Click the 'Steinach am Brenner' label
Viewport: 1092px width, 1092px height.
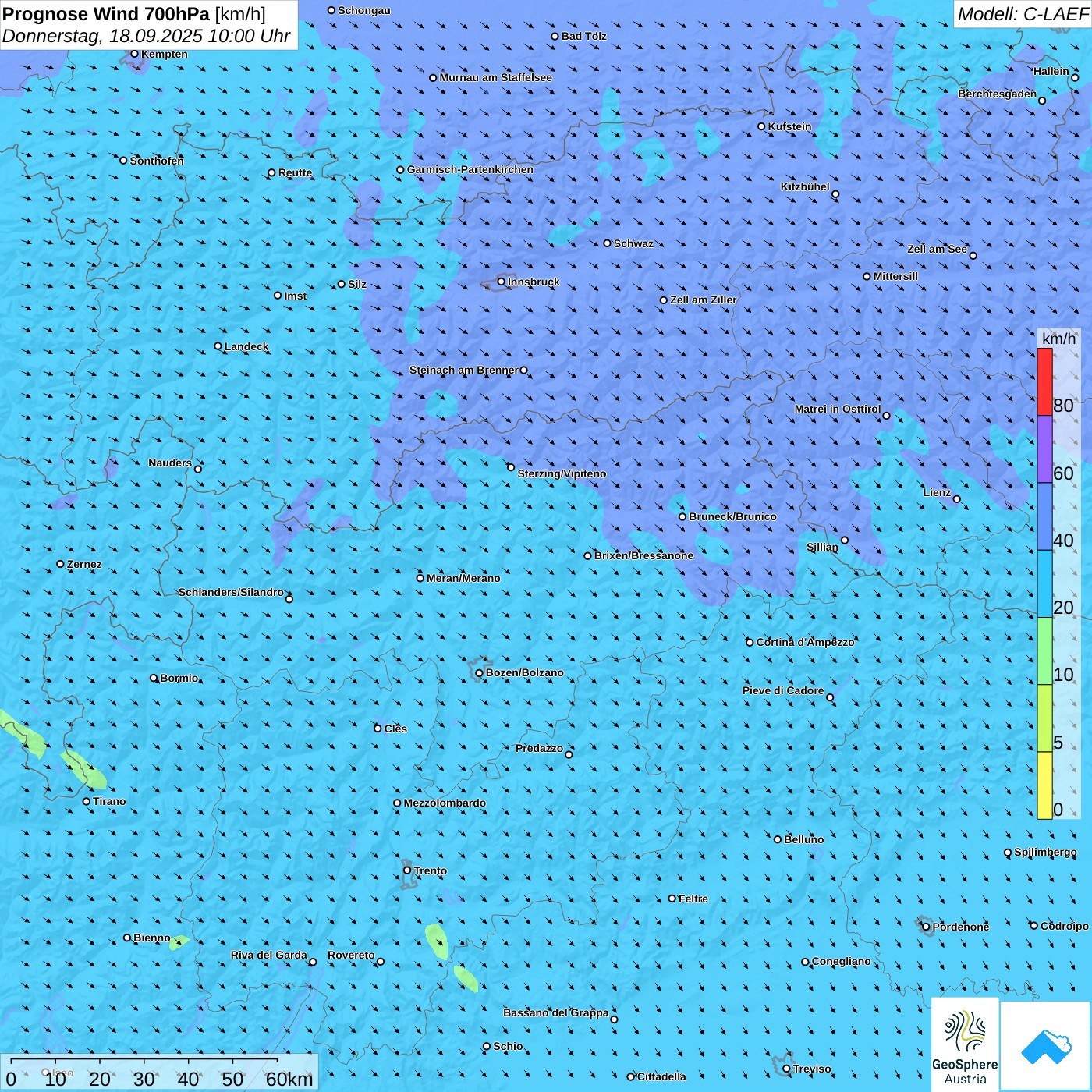coord(464,370)
